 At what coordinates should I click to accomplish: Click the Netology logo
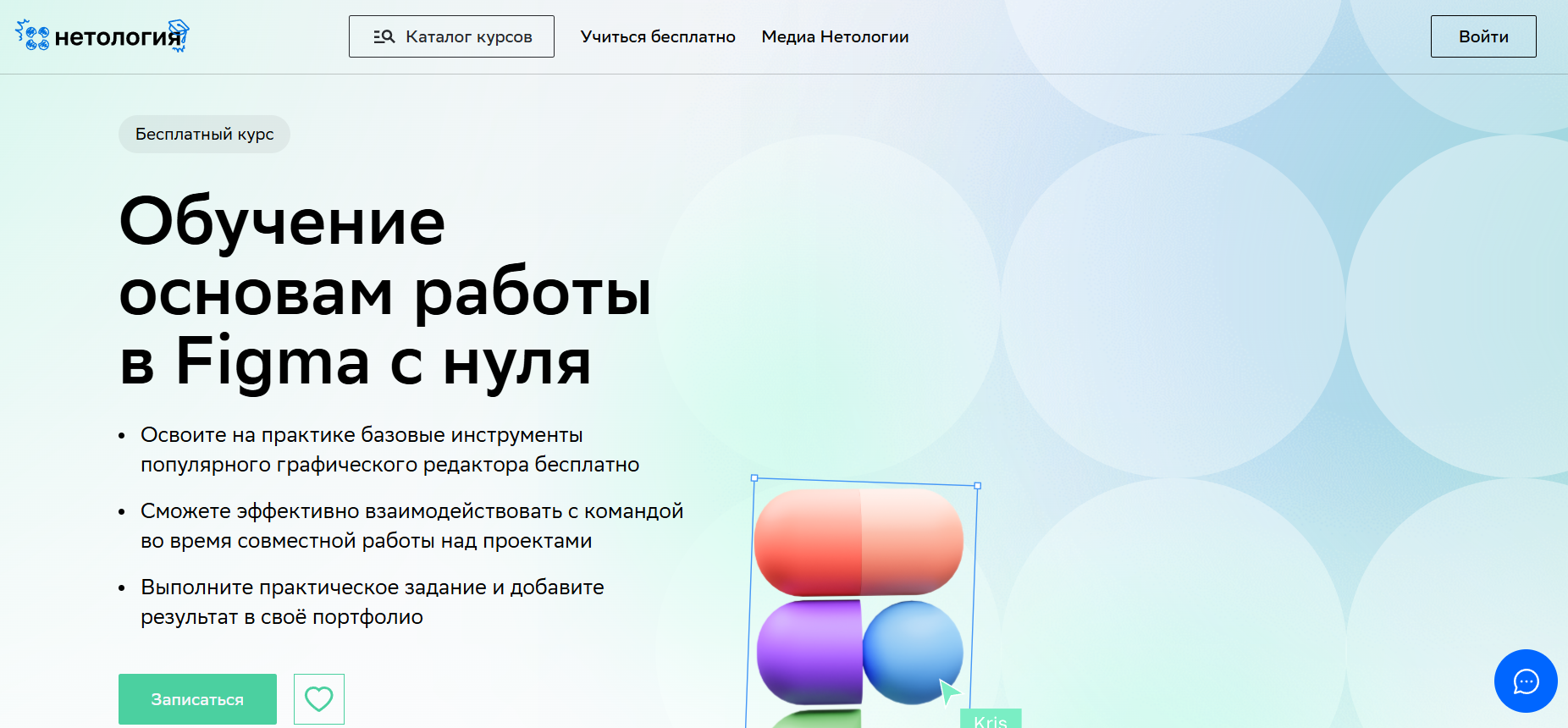pyautogui.click(x=102, y=36)
